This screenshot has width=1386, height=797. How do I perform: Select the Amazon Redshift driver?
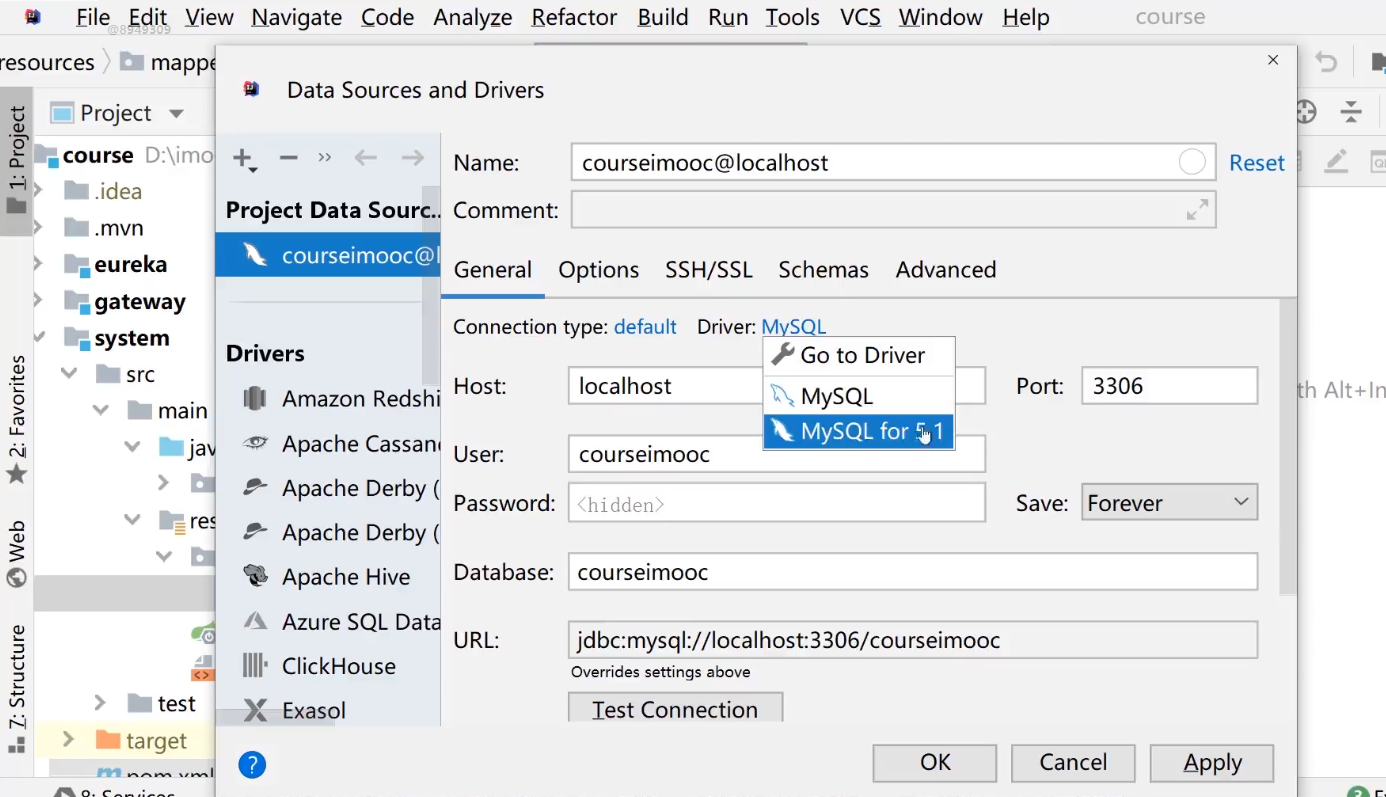coord(341,399)
